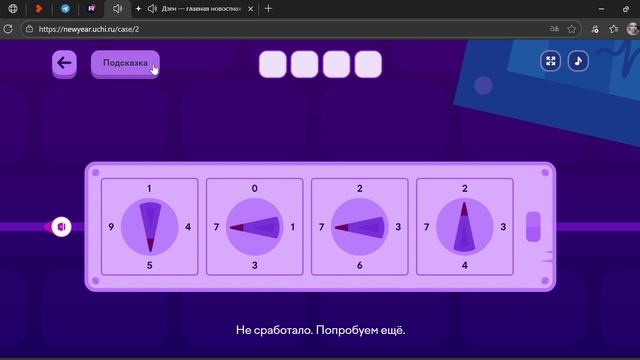Select the third empty answer slot
Screen dimensions: 640x360
click(336, 64)
